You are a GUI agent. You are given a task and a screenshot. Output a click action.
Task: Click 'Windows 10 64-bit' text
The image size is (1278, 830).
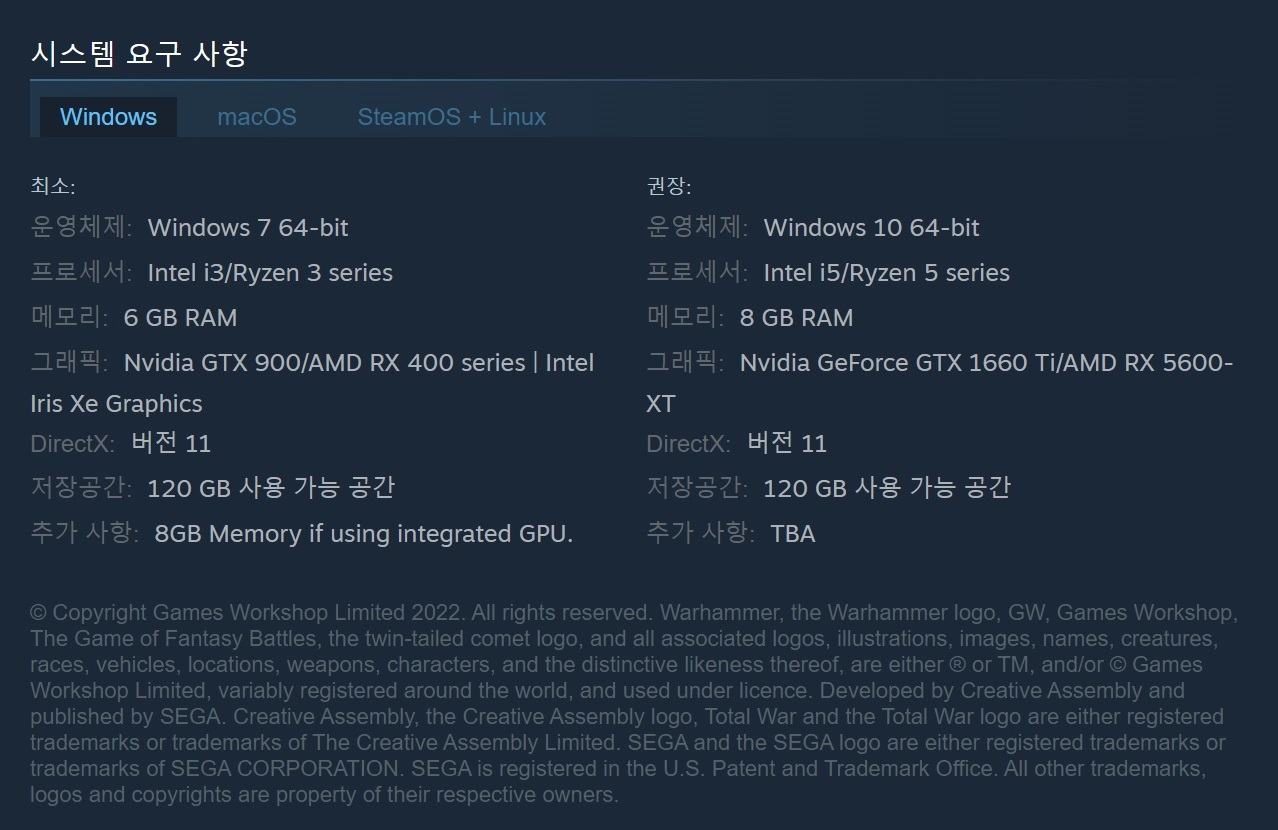point(872,228)
